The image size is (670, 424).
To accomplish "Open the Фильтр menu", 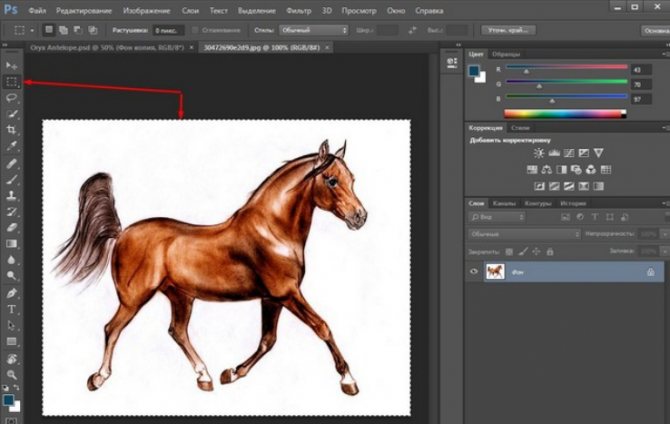I will 299,9.
